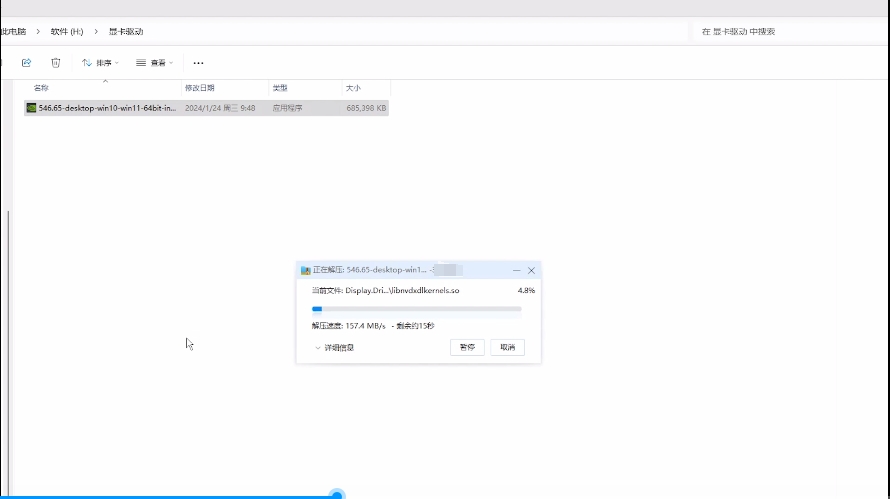Click the 取消 cancel button

click(507, 348)
